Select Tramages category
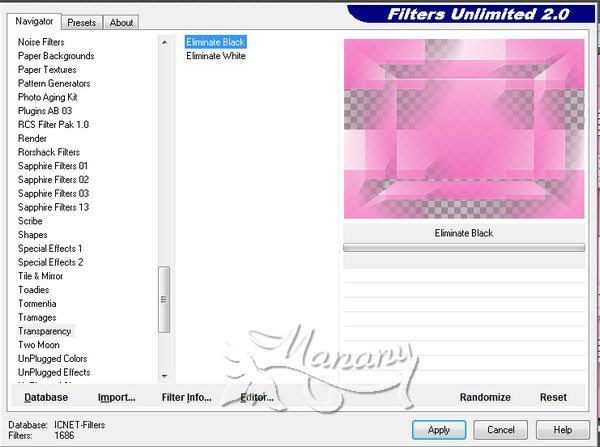 (37, 318)
